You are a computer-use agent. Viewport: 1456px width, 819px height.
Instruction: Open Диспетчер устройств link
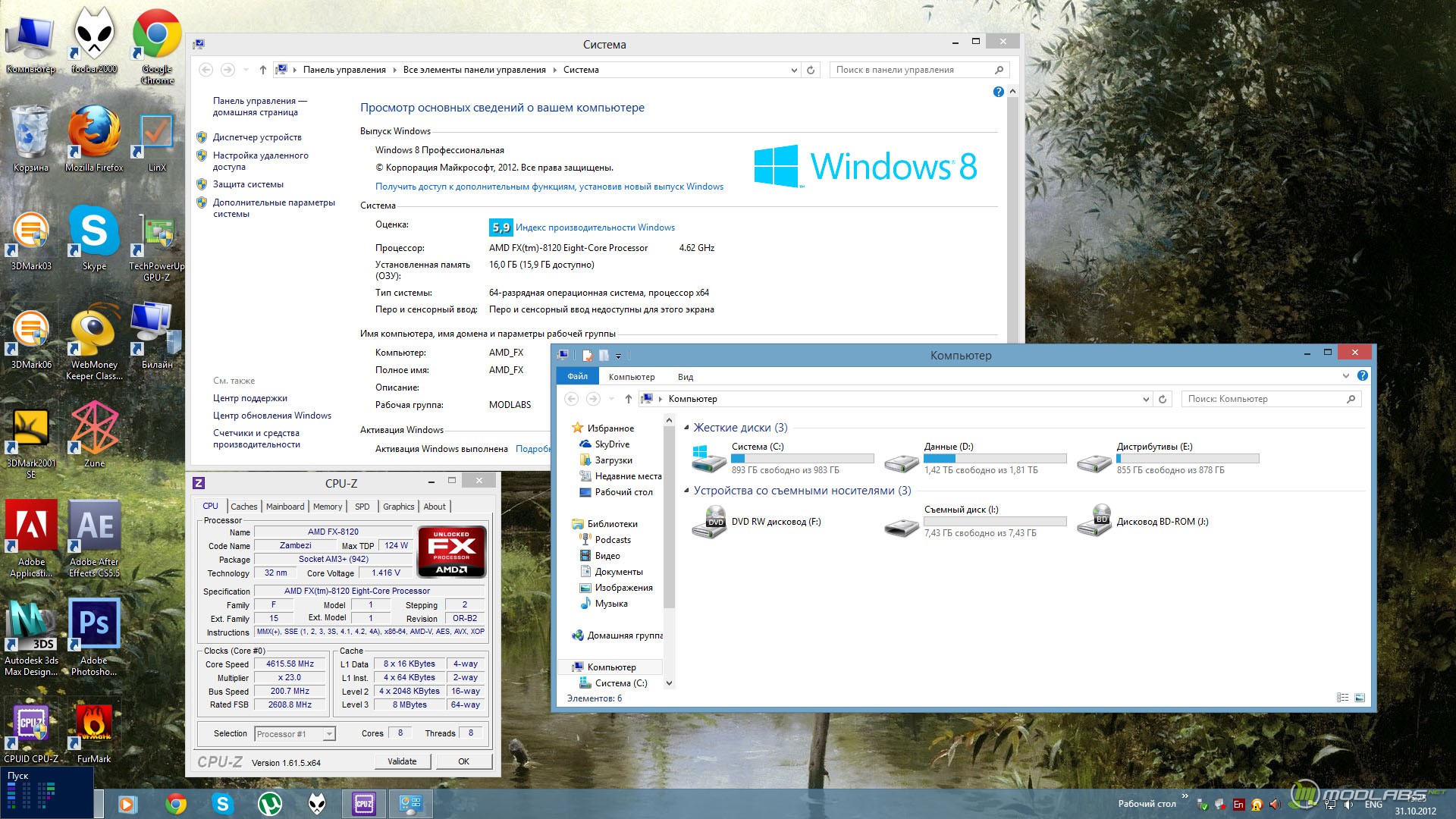point(257,137)
